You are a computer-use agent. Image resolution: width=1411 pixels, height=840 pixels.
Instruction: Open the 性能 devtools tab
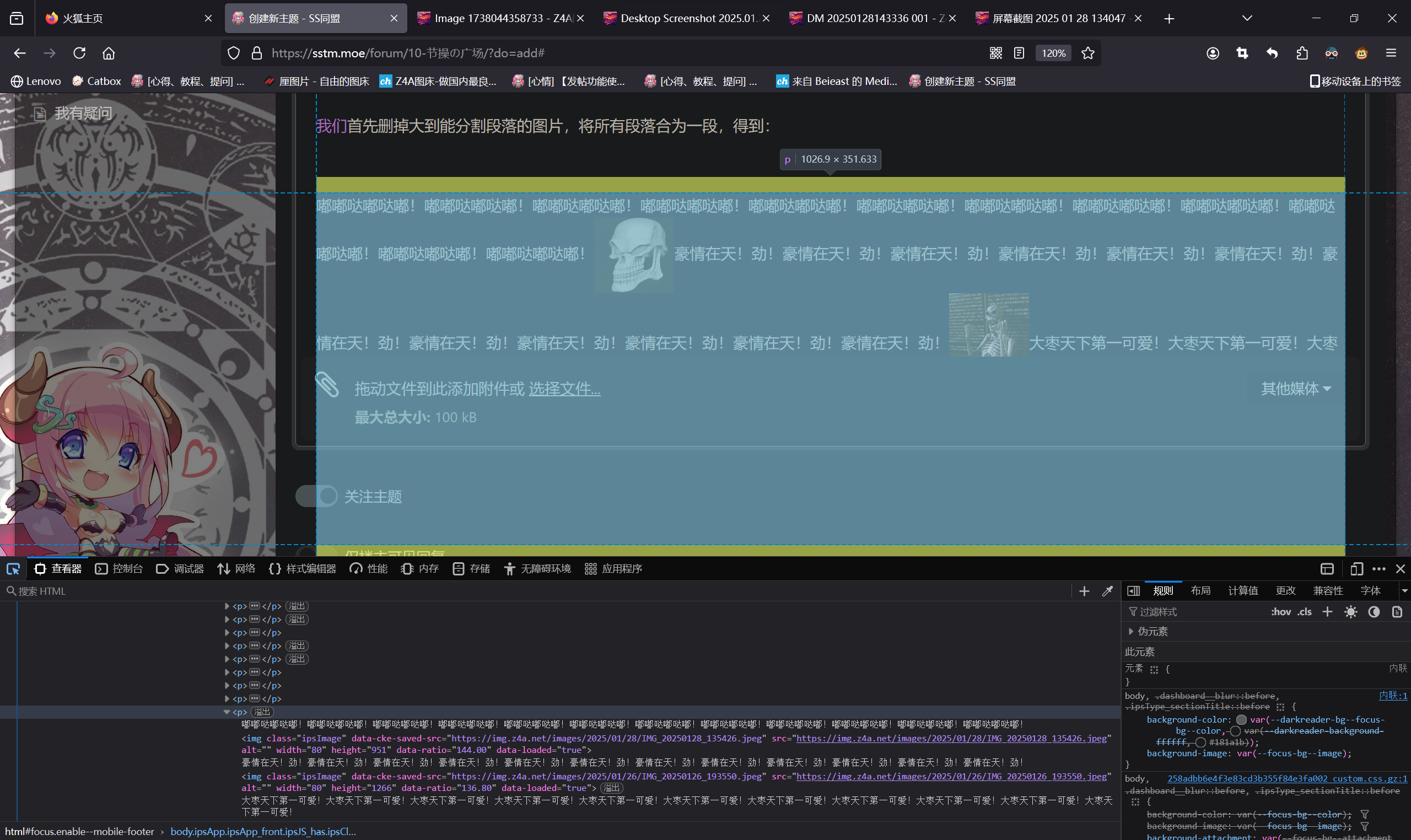[368, 568]
